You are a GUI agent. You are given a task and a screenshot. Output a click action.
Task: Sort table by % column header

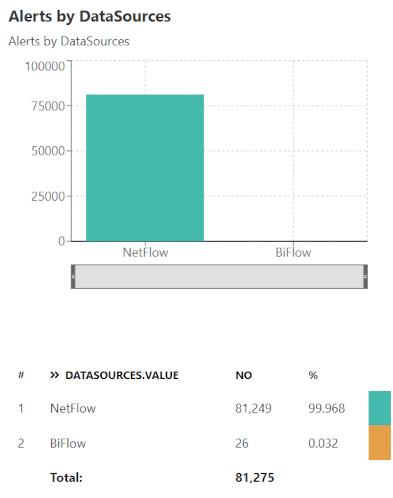(313, 375)
